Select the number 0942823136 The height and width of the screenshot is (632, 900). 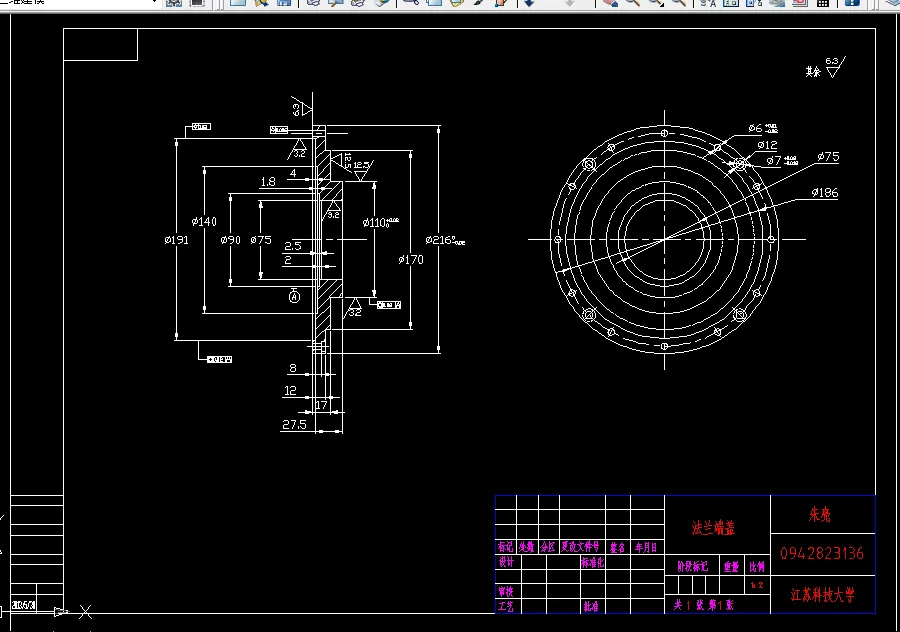coord(822,553)
